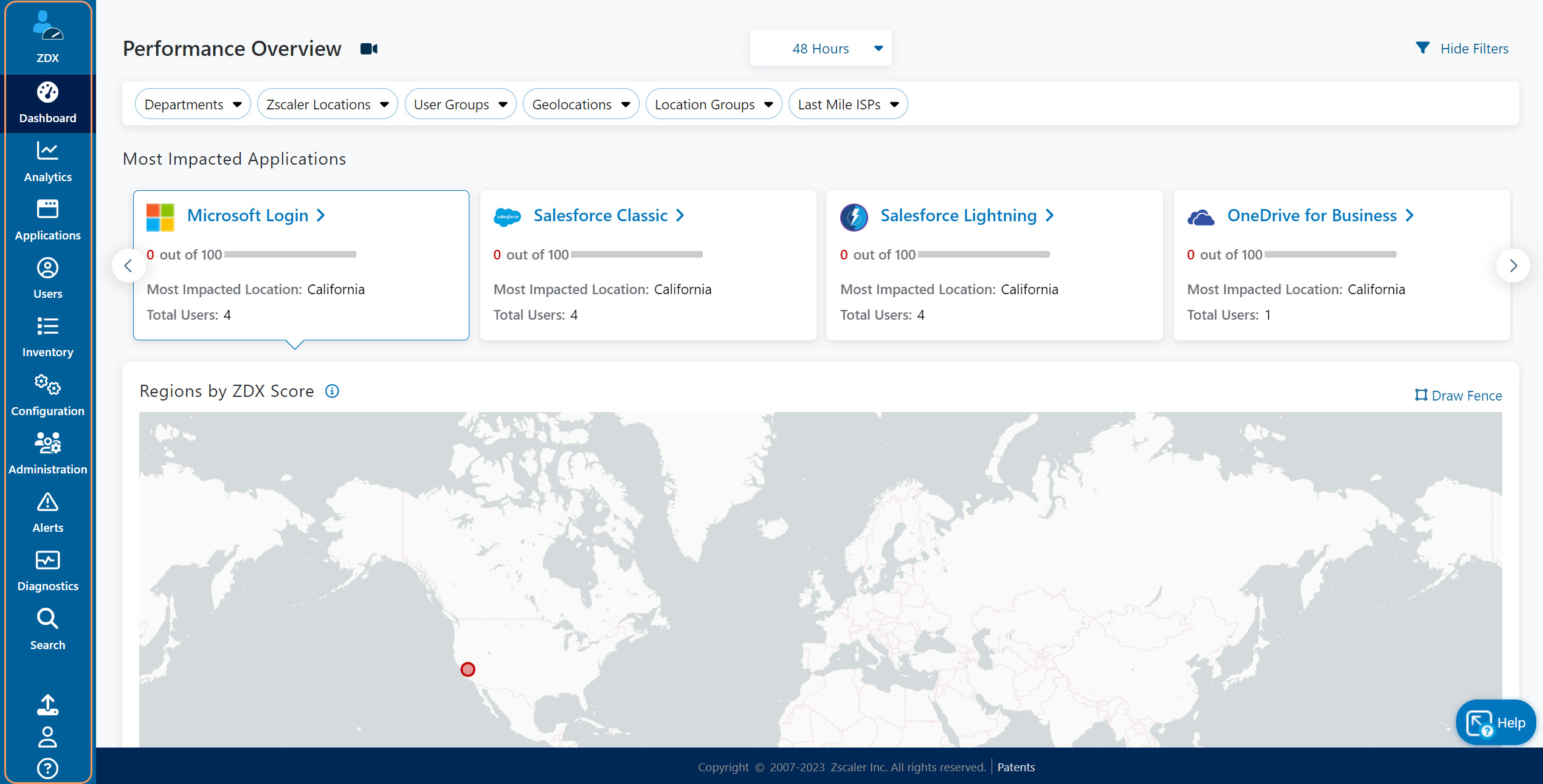Open the Analytics sidebar section

pos(47,162)
